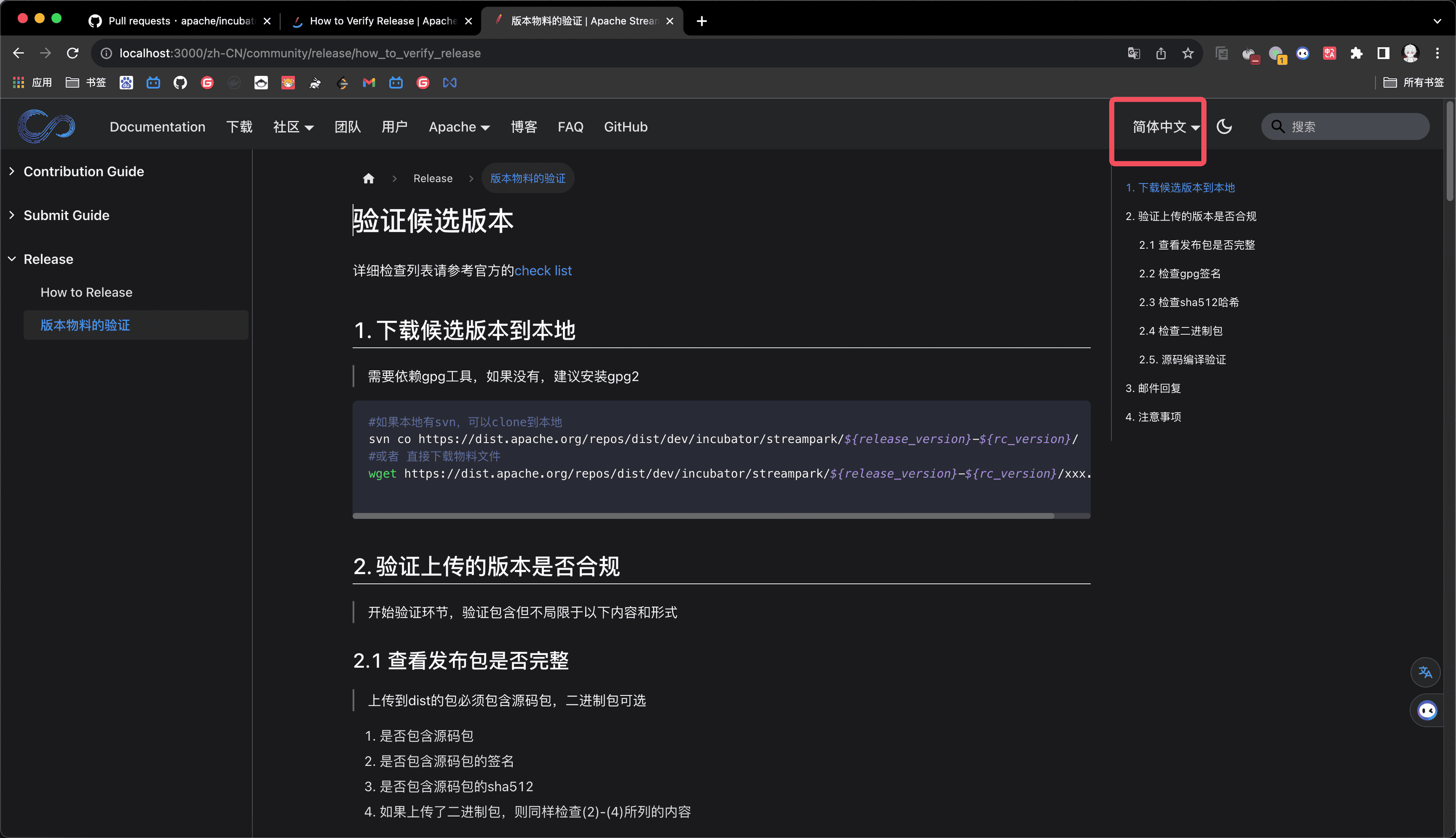Viewport: 1456px width, 838px height.
Task: Toggle dark/light mode moon icon
Action: point(1224,126)
